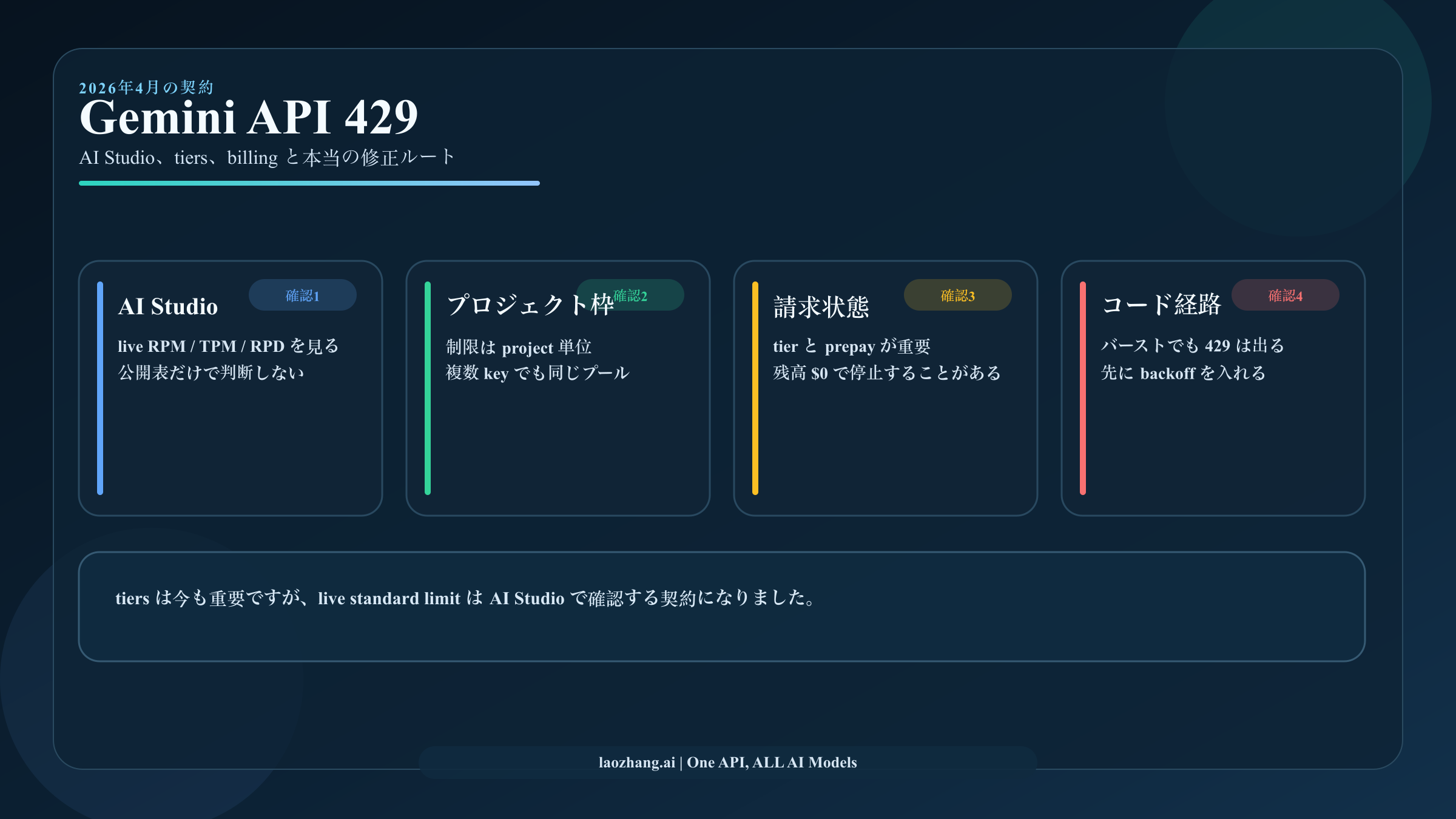The width and height of the screenshot is (1456, 819).
Task: Click the 確認3 badge on 請求状態 card
Action: [x=957, y=295]
